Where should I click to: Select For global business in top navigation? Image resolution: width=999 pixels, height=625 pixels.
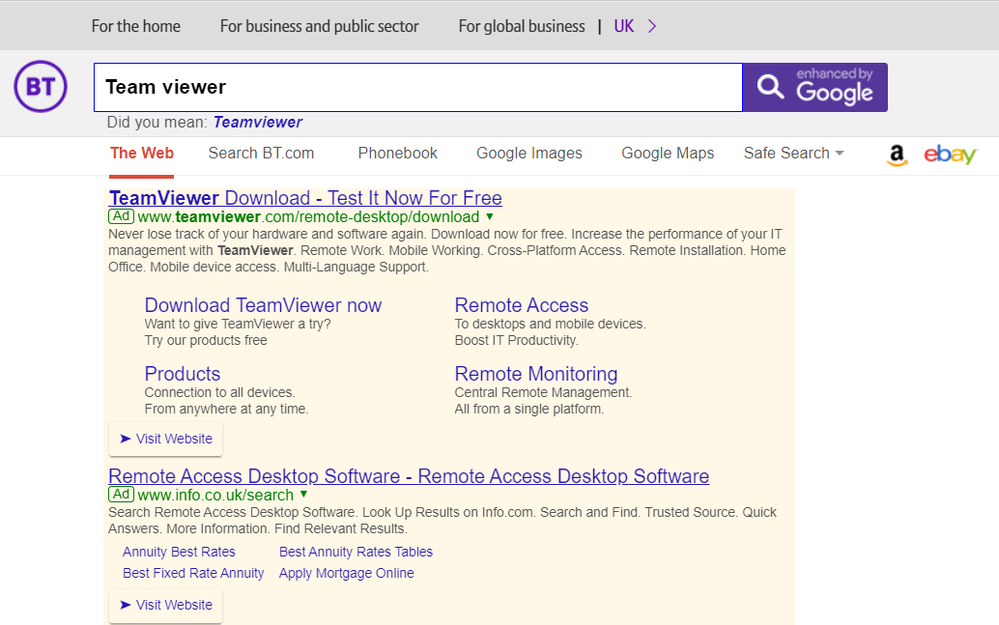(x=521, y=26)
